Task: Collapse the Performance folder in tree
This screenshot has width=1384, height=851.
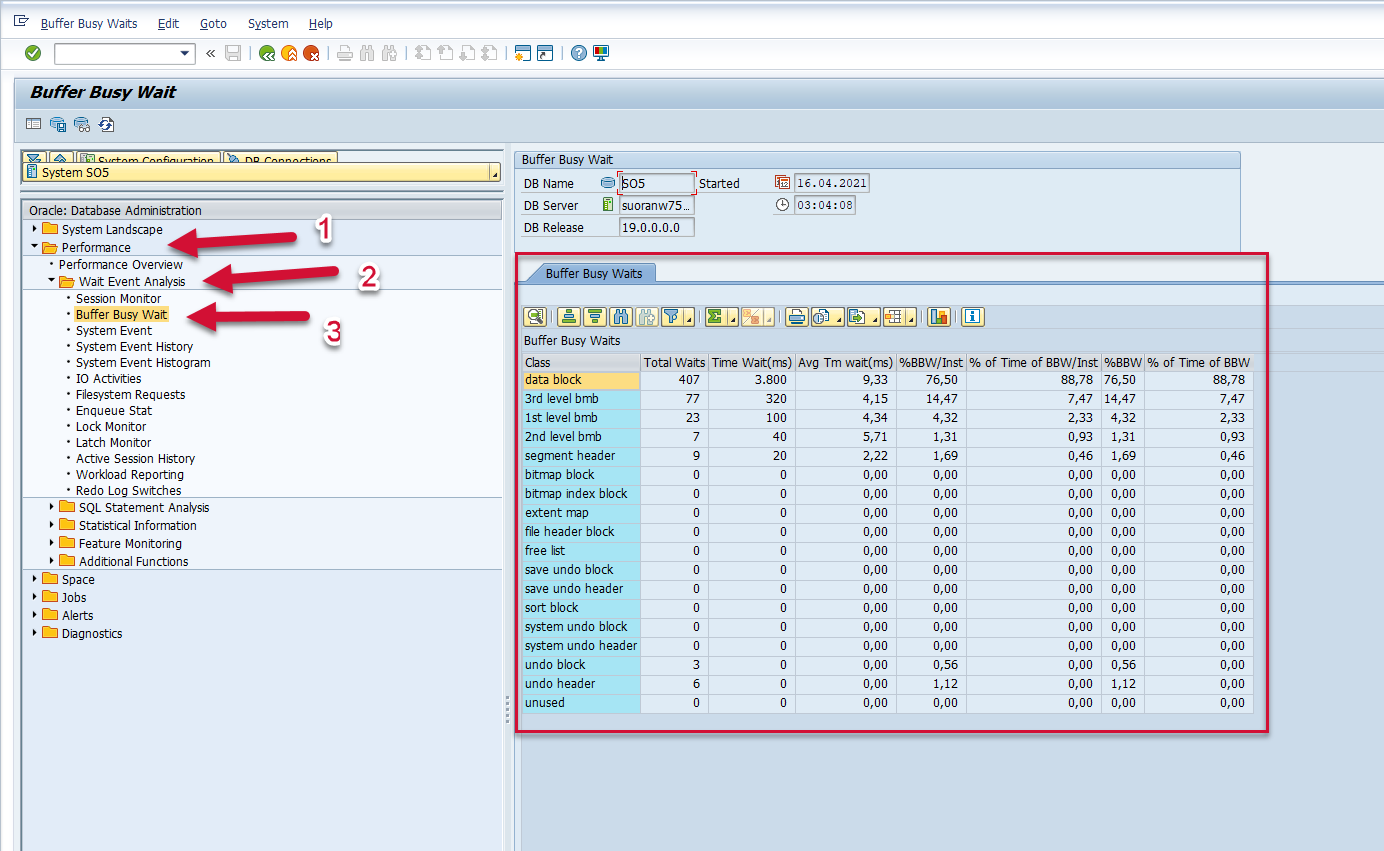Action: point(35,247)
